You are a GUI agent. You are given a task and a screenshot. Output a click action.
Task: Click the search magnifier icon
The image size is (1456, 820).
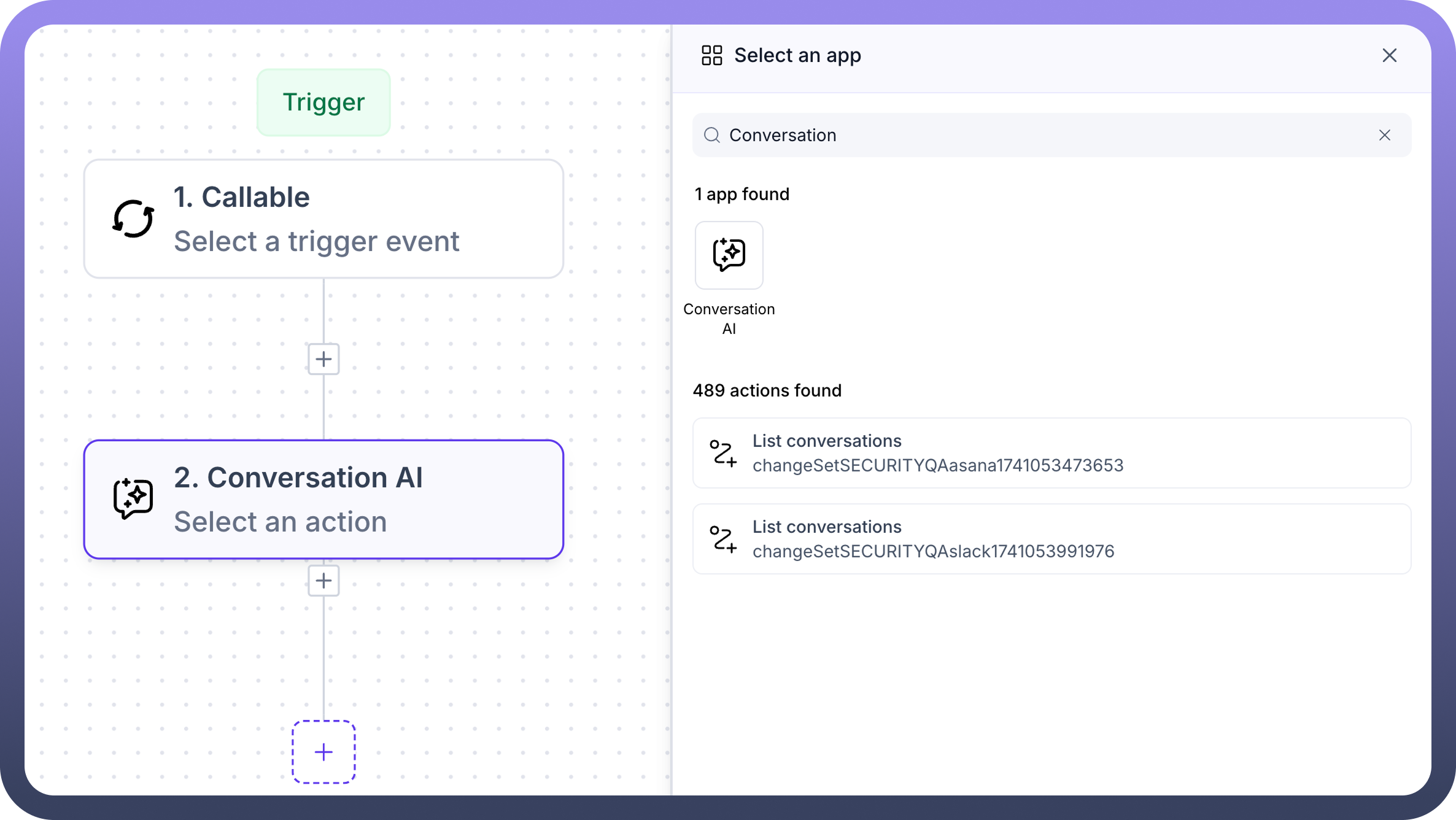711,135
